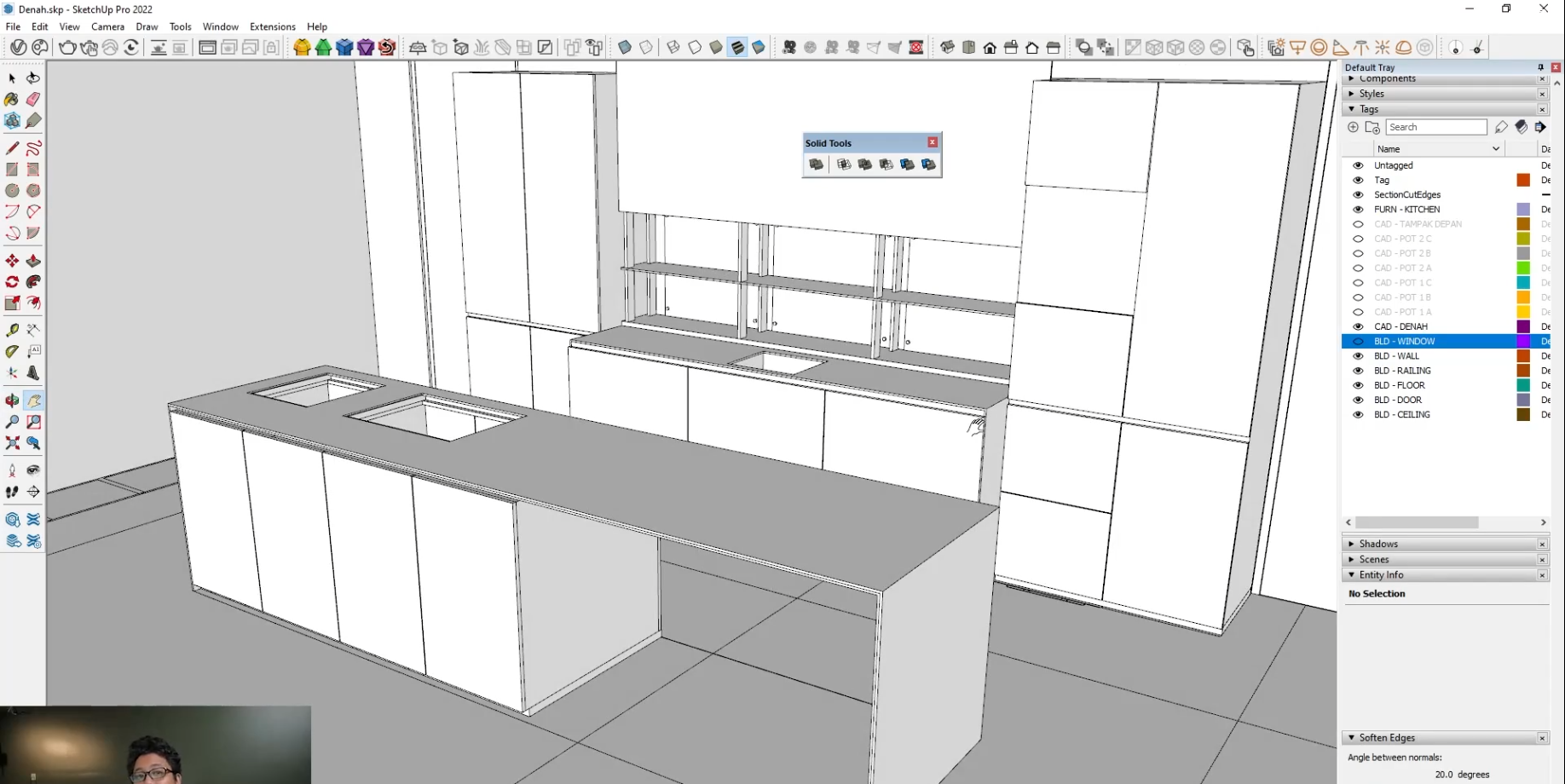Select the Paint Bucket tool
1565x784 pixels.
[x=11, y=100]
